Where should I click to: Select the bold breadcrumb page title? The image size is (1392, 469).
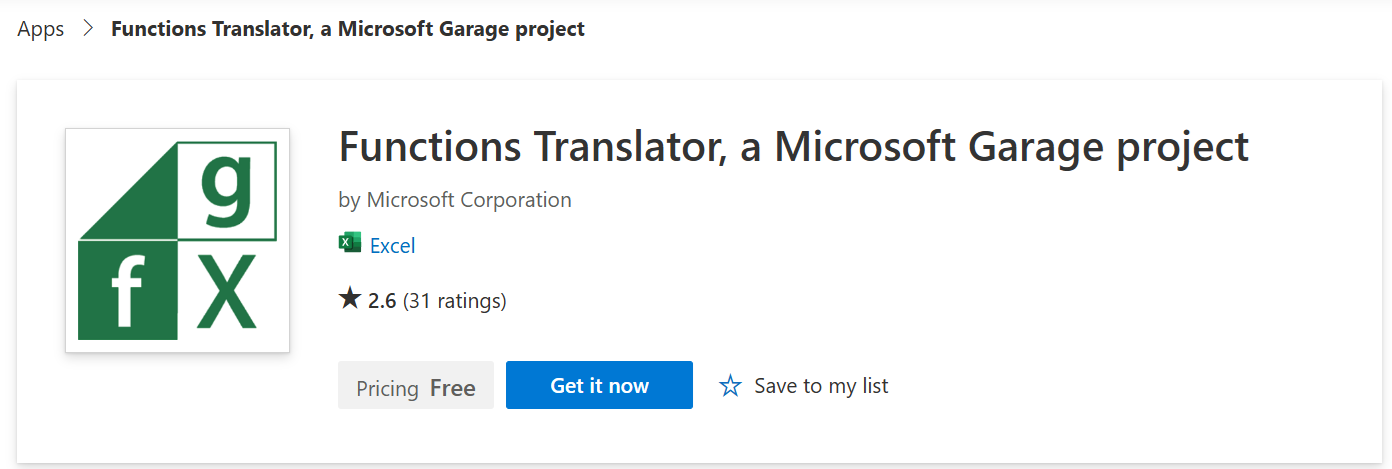click(348, 29)
